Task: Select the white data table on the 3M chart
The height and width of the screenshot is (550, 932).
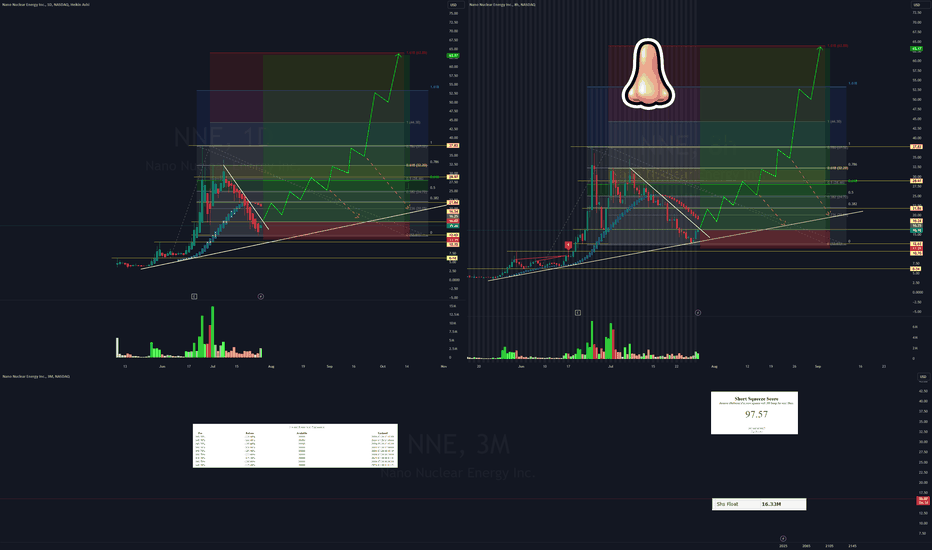Action: point(295,446)
